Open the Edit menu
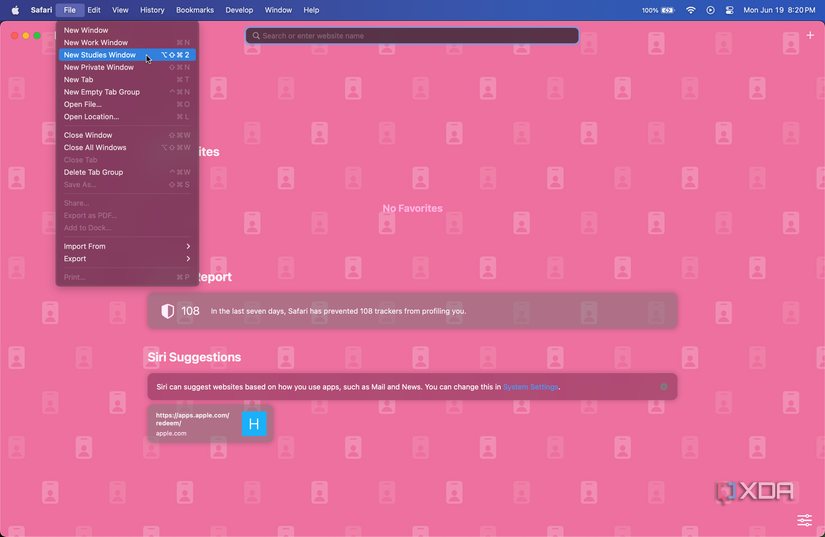Screen dimensions: 825x537 [94, 10]
